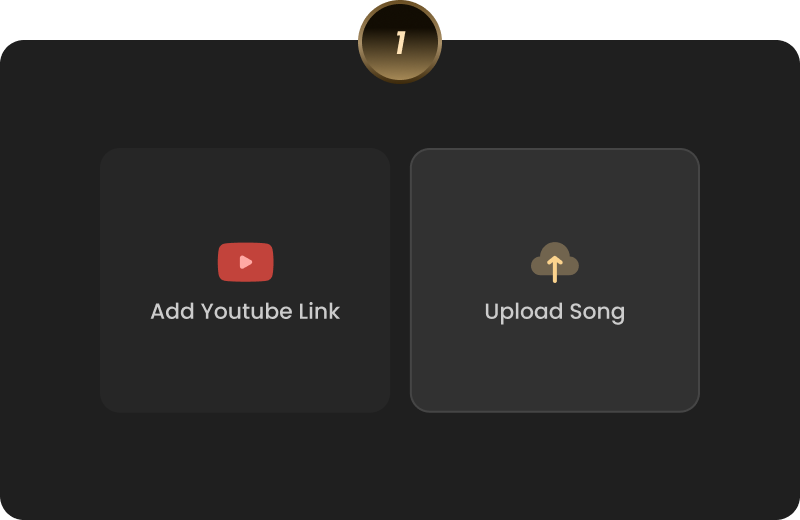Click the word Upload in the right card
The width and height of the screenshot is (800, 520).
tap(523, 312)
